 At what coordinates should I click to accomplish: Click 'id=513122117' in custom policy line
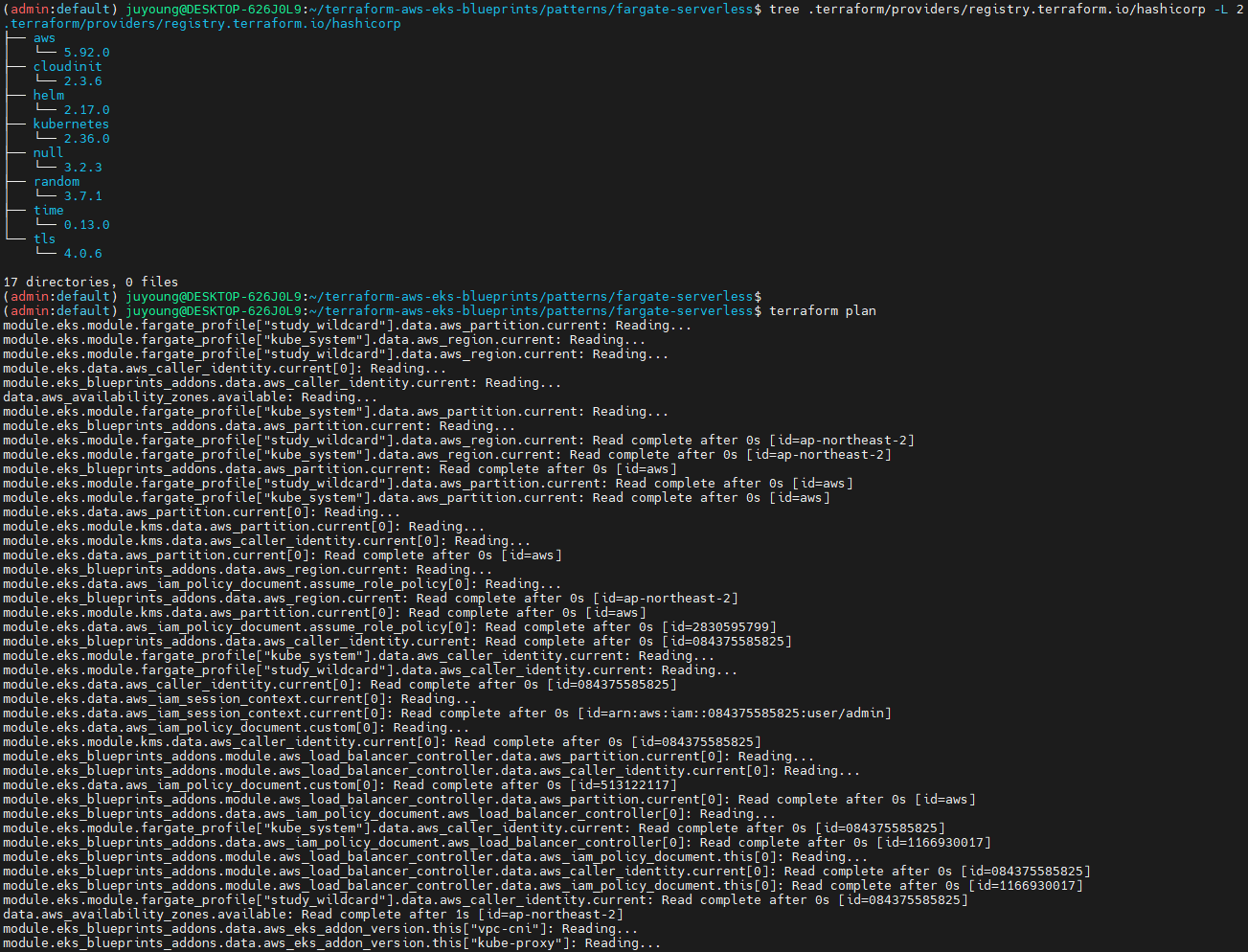click(x=624, y=785)
